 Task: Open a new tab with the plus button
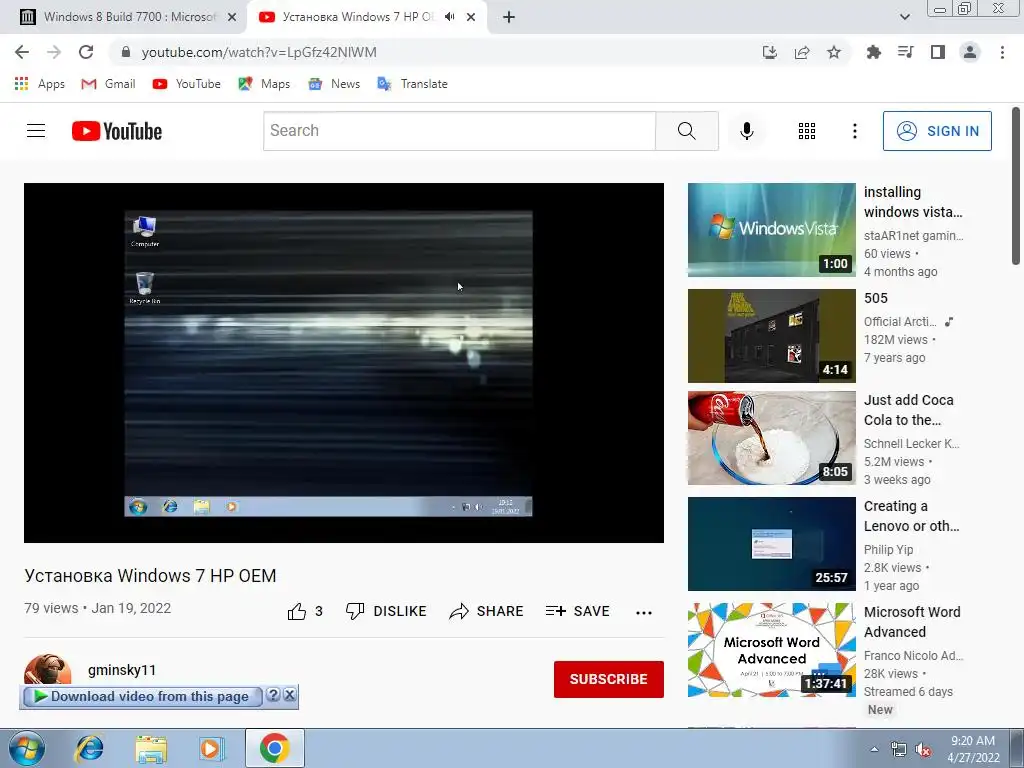509,17
